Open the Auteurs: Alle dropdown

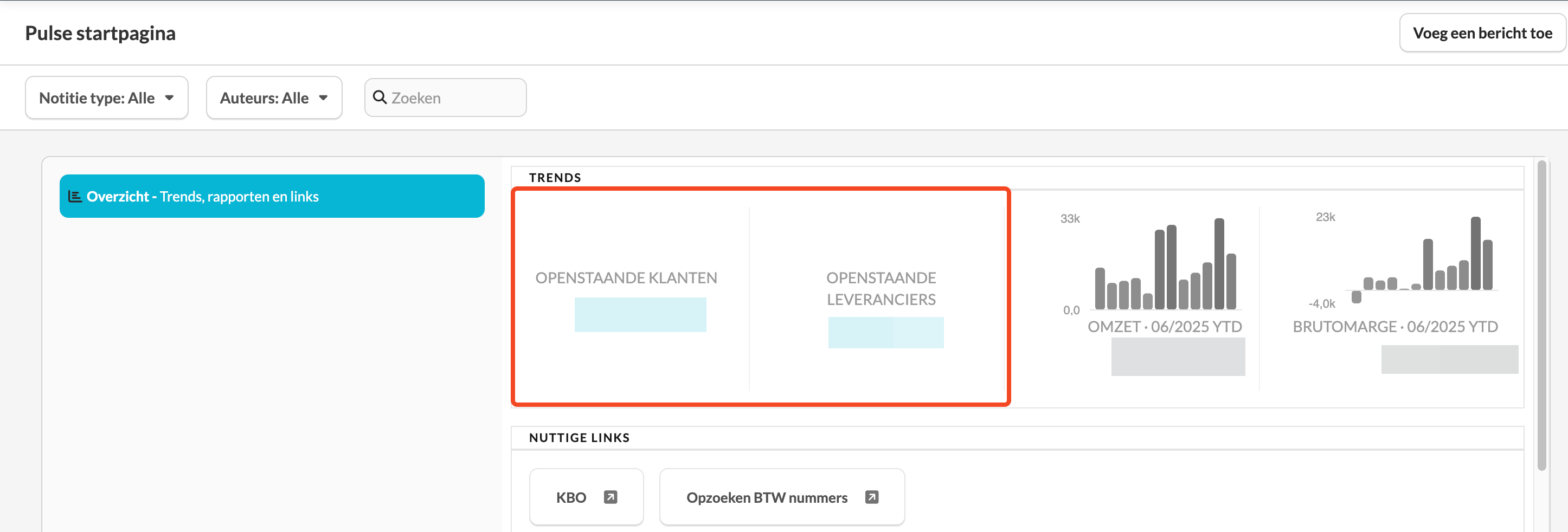[x=274, y=98]
